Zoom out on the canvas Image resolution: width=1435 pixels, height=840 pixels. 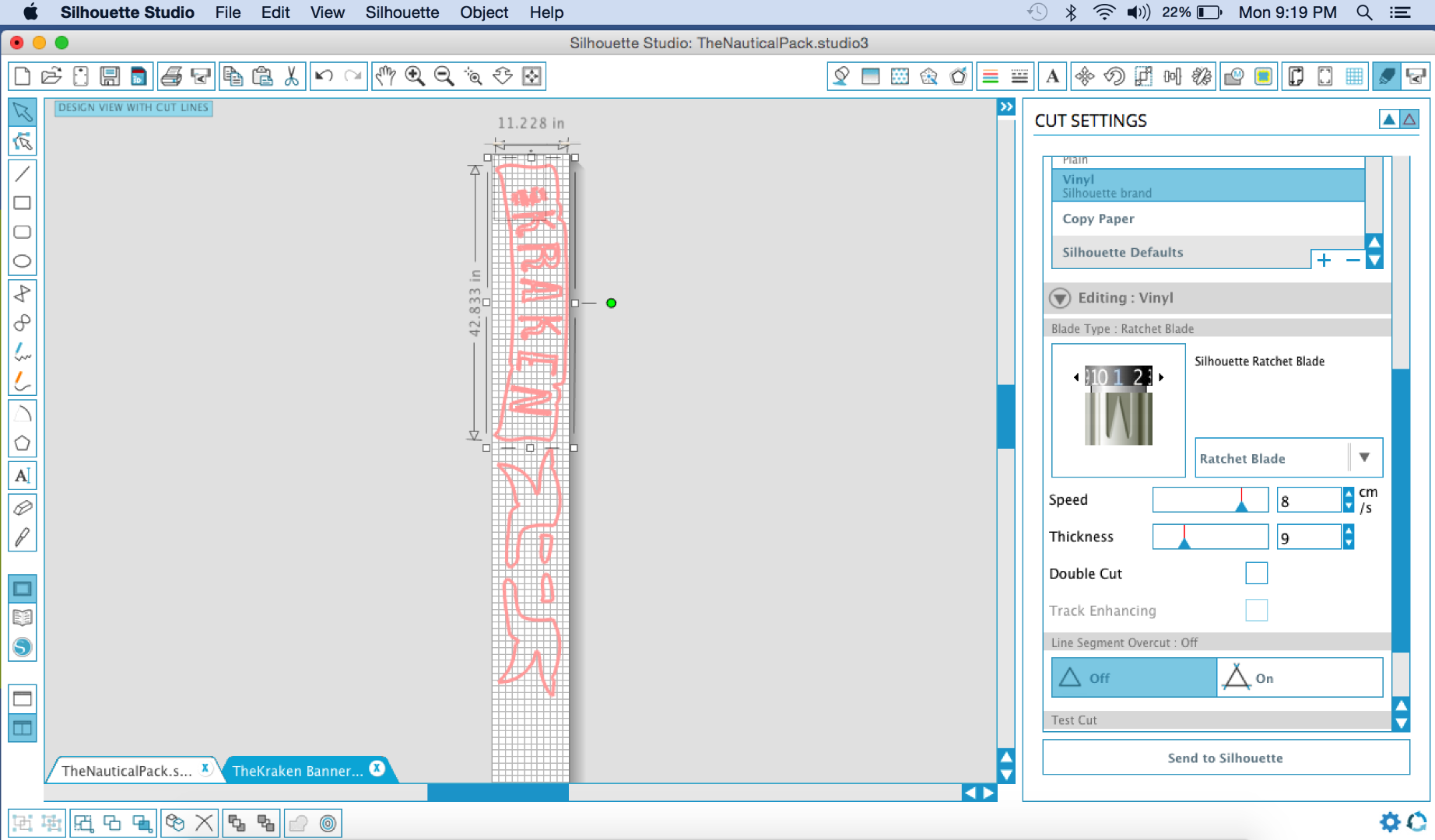(x=444, y=76)
